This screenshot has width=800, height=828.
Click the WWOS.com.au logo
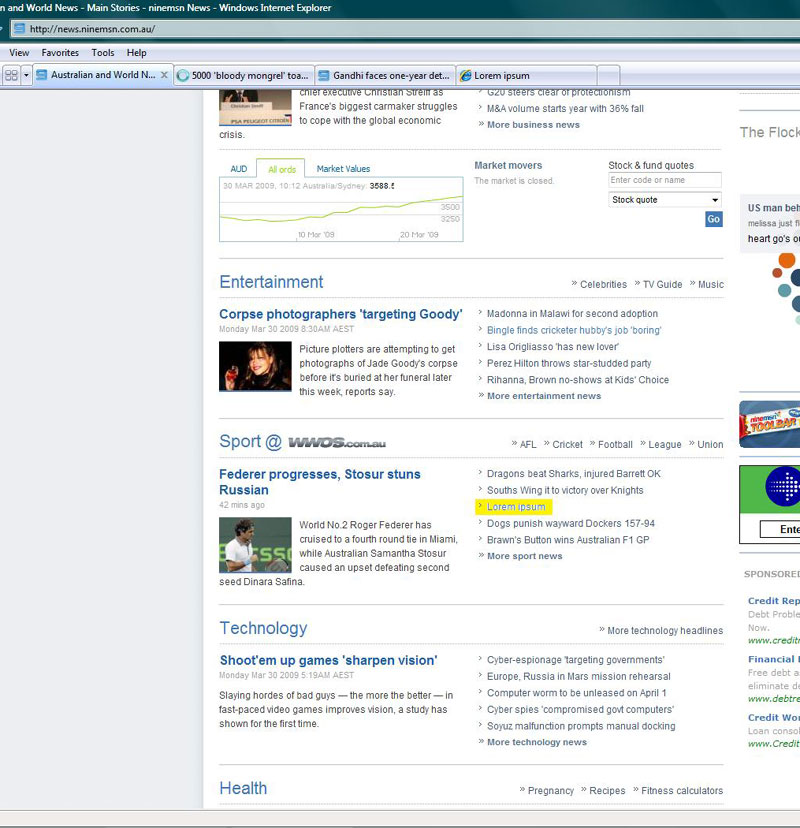tap(337, 443)
